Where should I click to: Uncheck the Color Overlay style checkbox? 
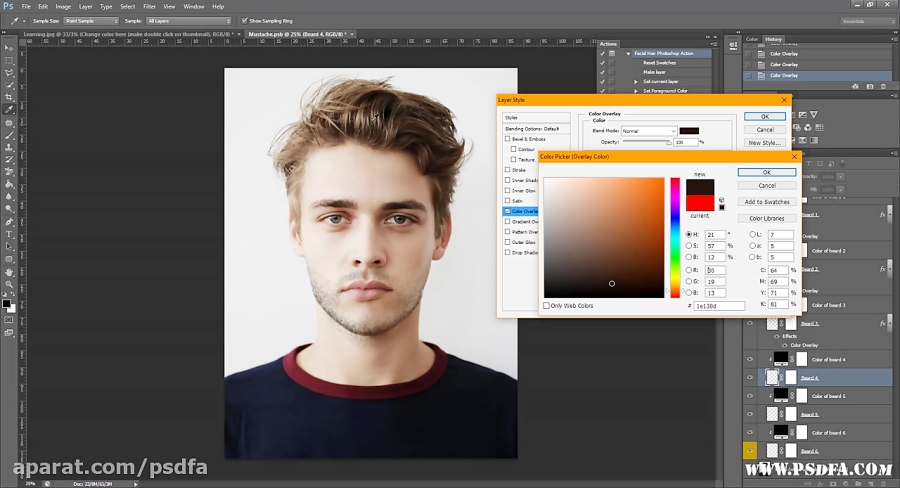tap(507, 211)
